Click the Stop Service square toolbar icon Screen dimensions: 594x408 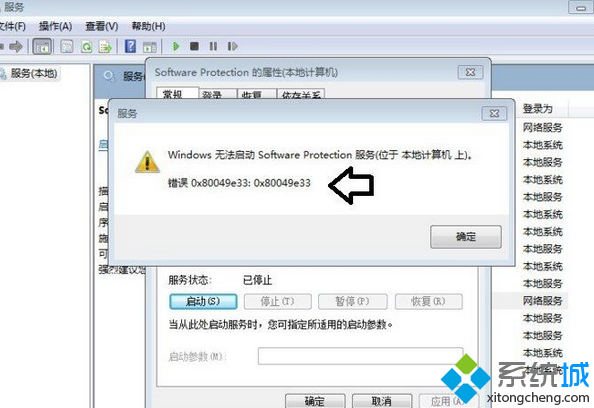(x=194, y=46)
